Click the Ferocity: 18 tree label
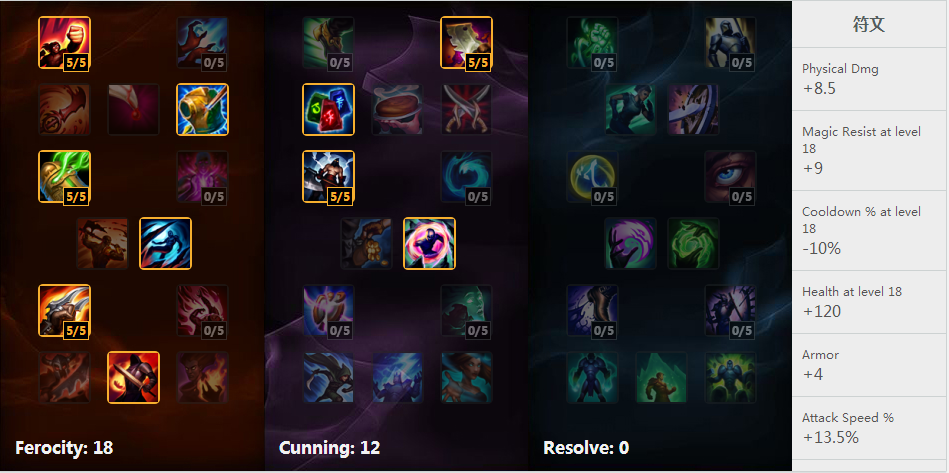The width and height of the screenshot is (949, 473). [x=64, y=448]
